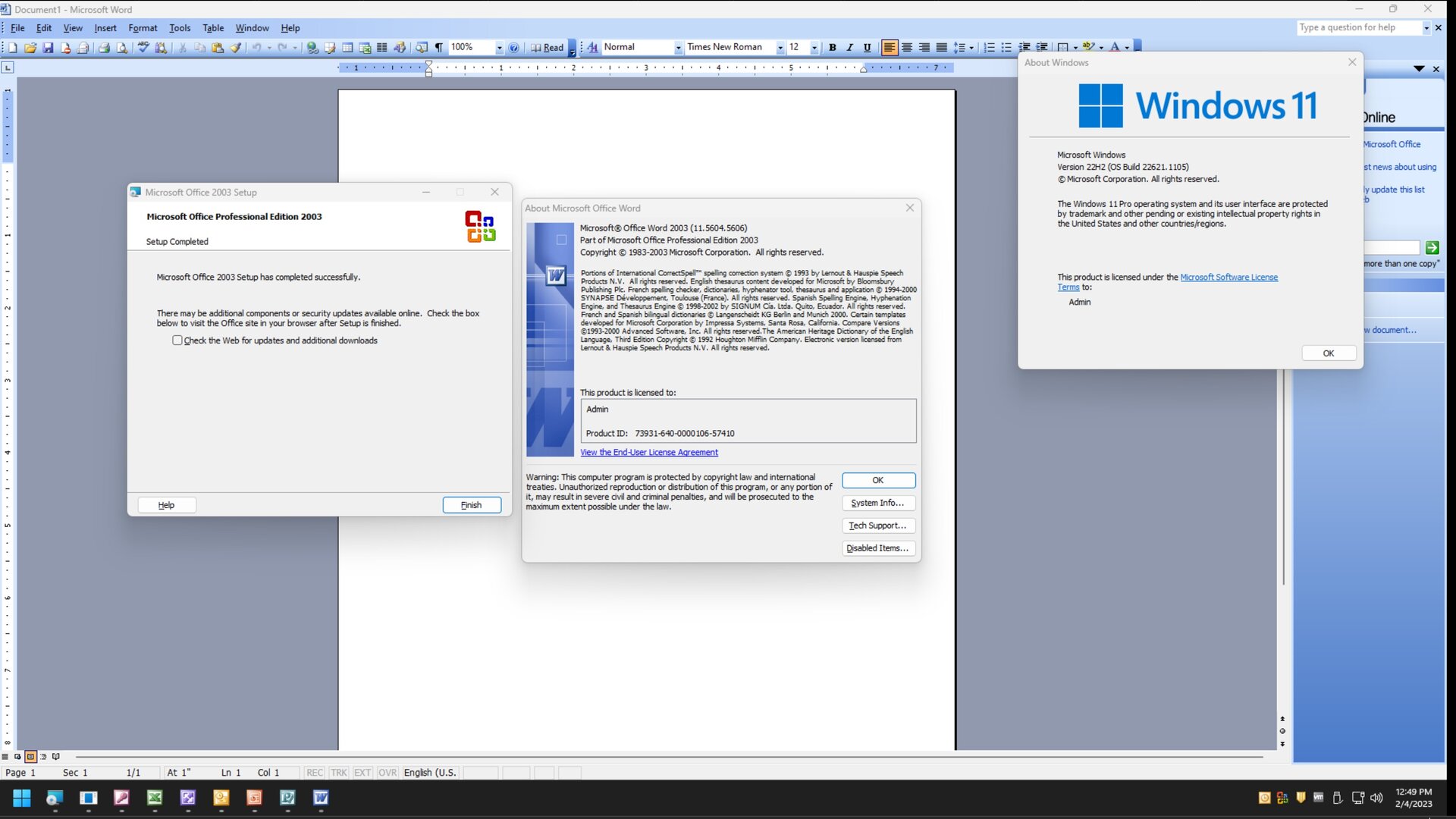Justify the paragraph alignment
Viewport: 1456px width, 819px height.
point(942,48)
